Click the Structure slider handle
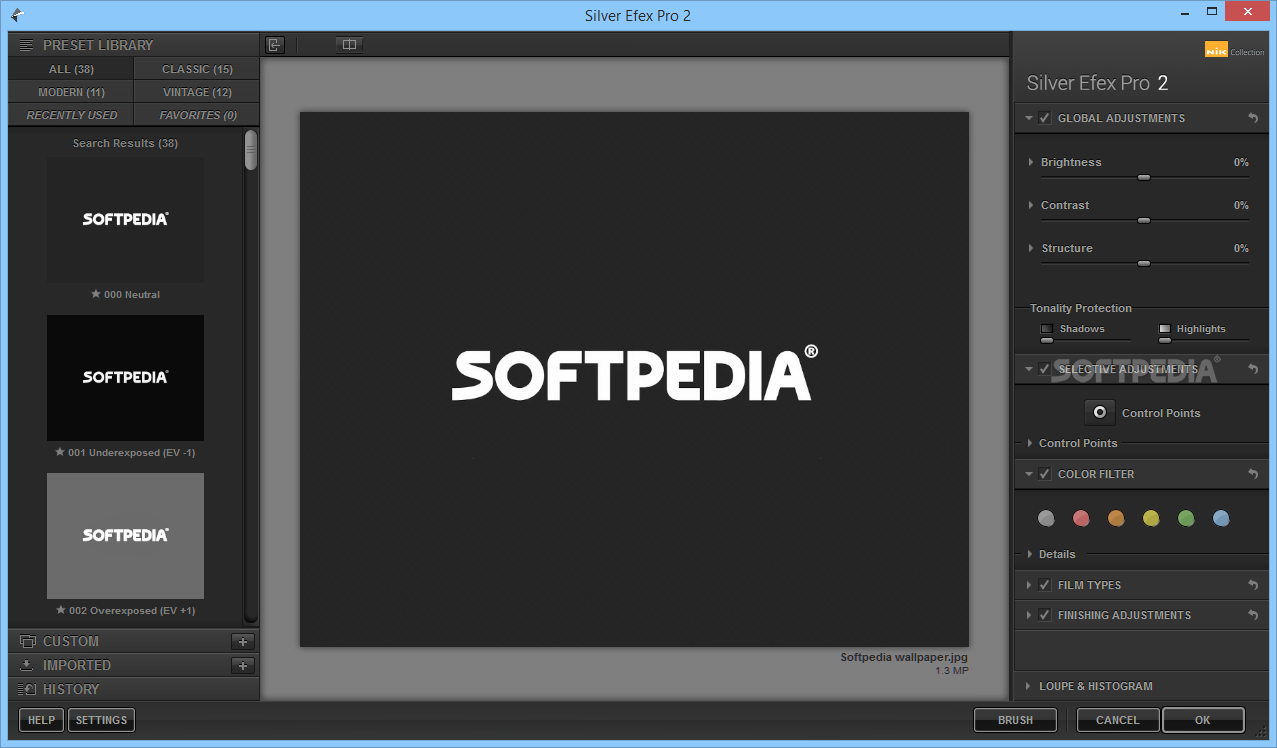The height and width of the screenshot is (748, 1277). tap(1144, 263)
